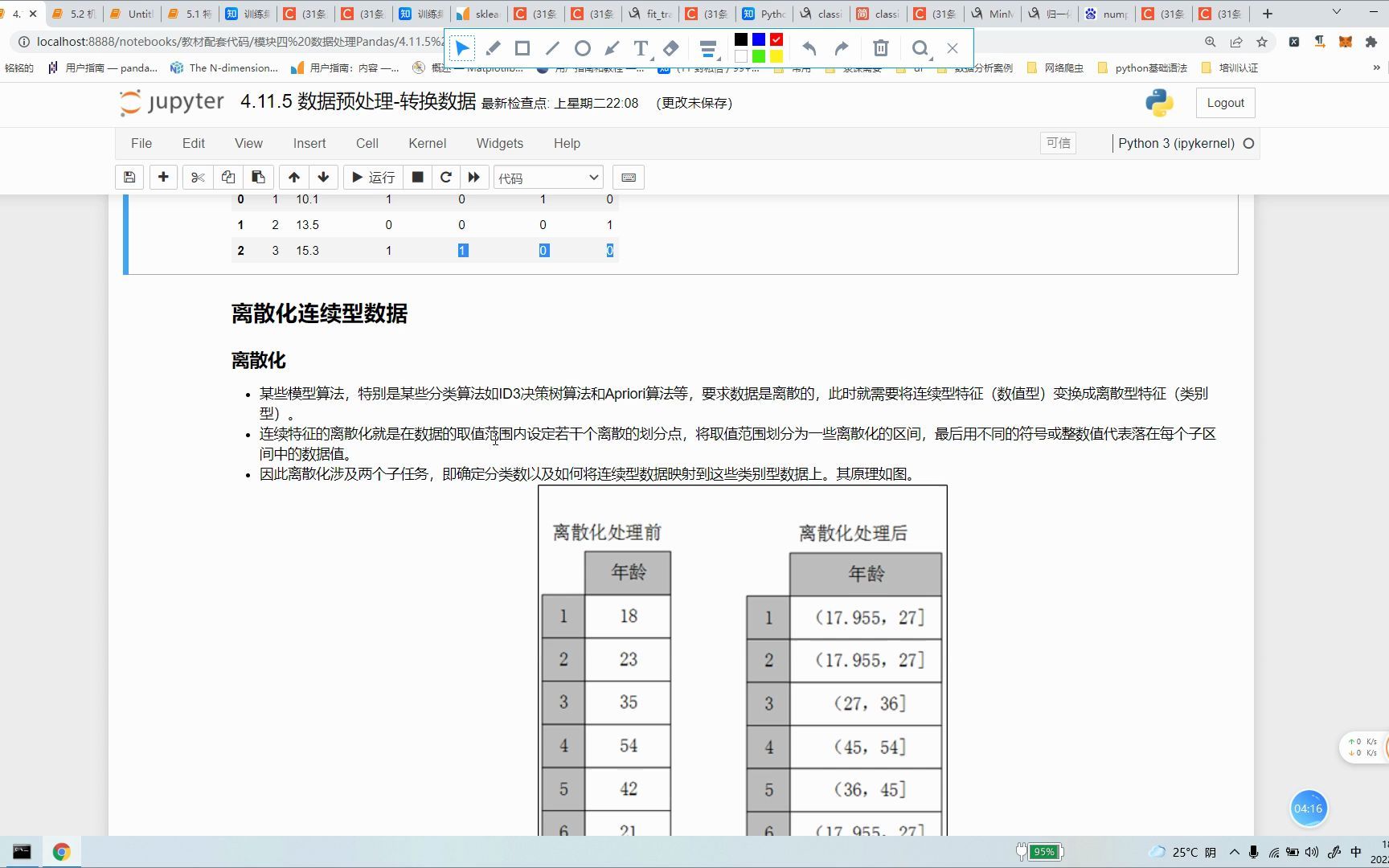Viewport: 1389px width, 868px height.
Task: Toggle the selection cursor annotation tool
Action: [x=462, y=48]
